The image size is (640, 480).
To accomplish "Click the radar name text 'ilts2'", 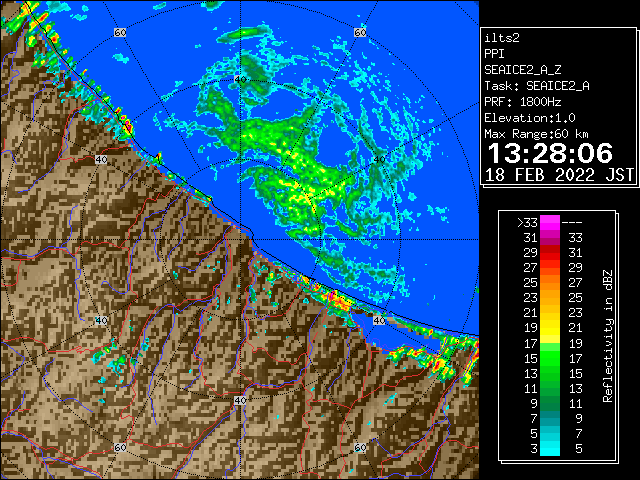I will (x=502, y=38).
